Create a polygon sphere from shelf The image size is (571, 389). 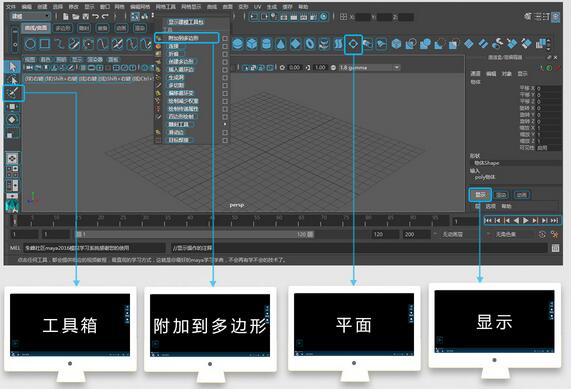[237, 44]
